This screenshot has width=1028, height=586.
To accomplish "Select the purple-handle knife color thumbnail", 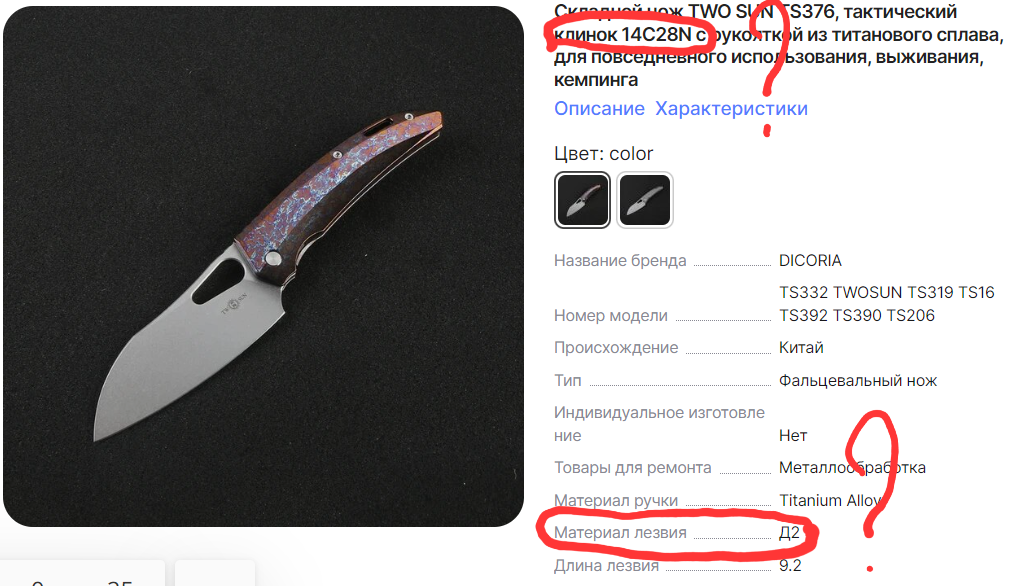I will (582, 200).
